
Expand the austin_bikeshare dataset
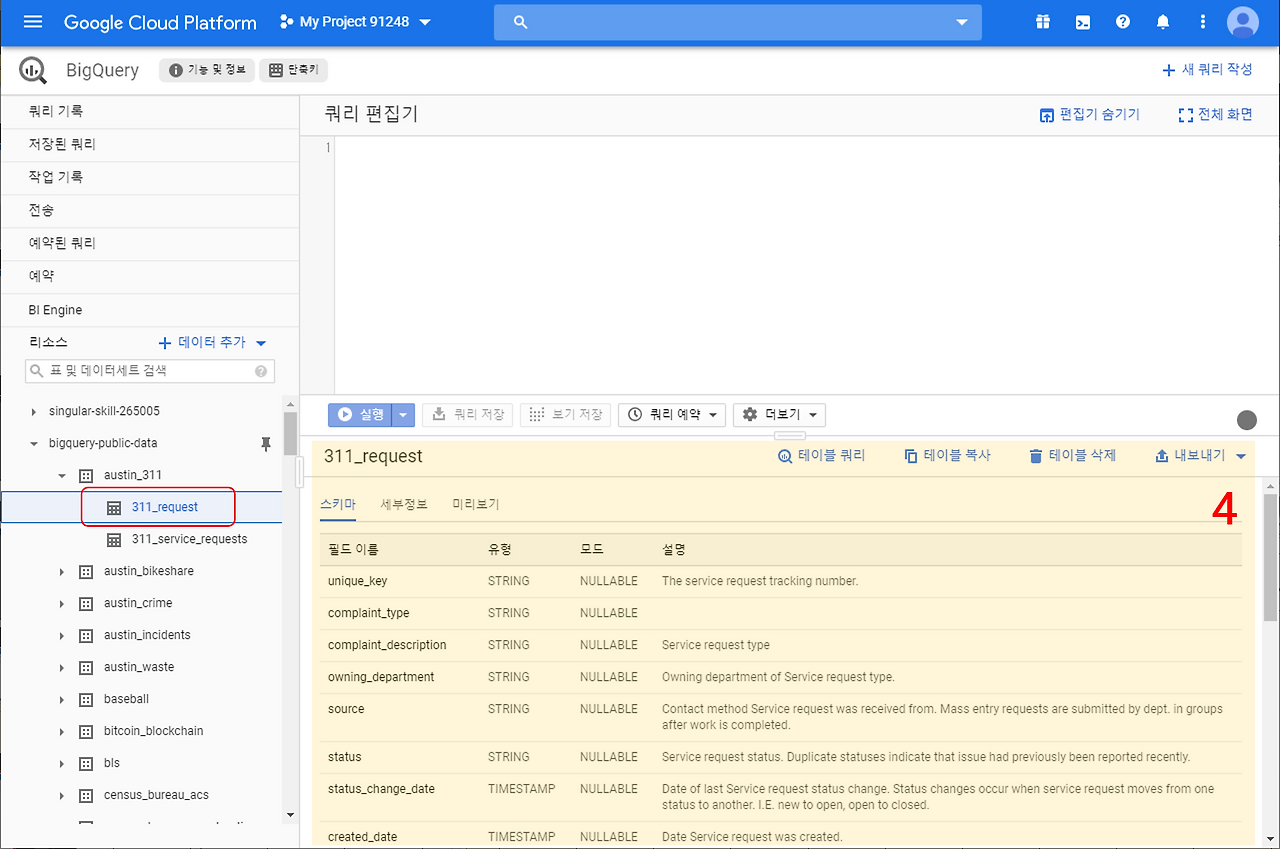[60, 570]
